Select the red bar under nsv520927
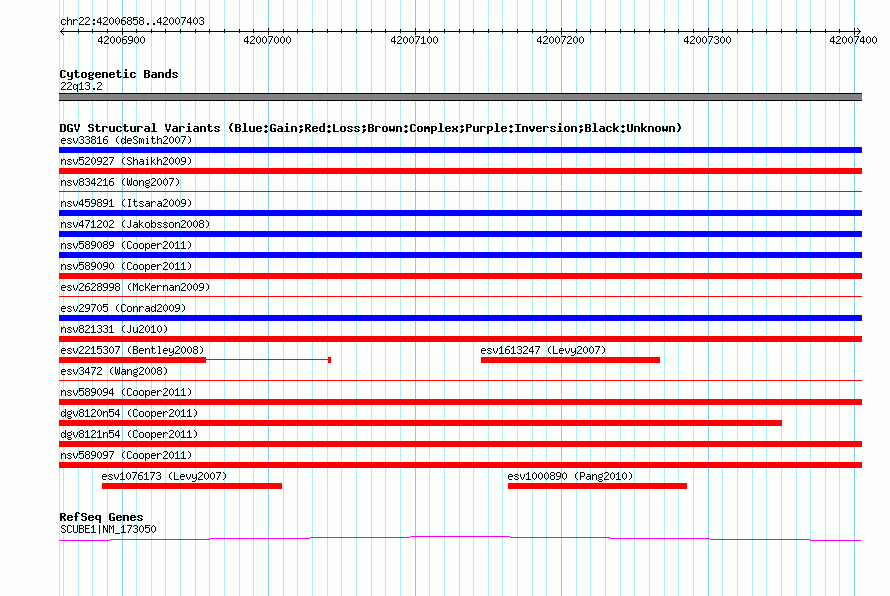The width and height of the screenshot is (890, 596). 460,171
